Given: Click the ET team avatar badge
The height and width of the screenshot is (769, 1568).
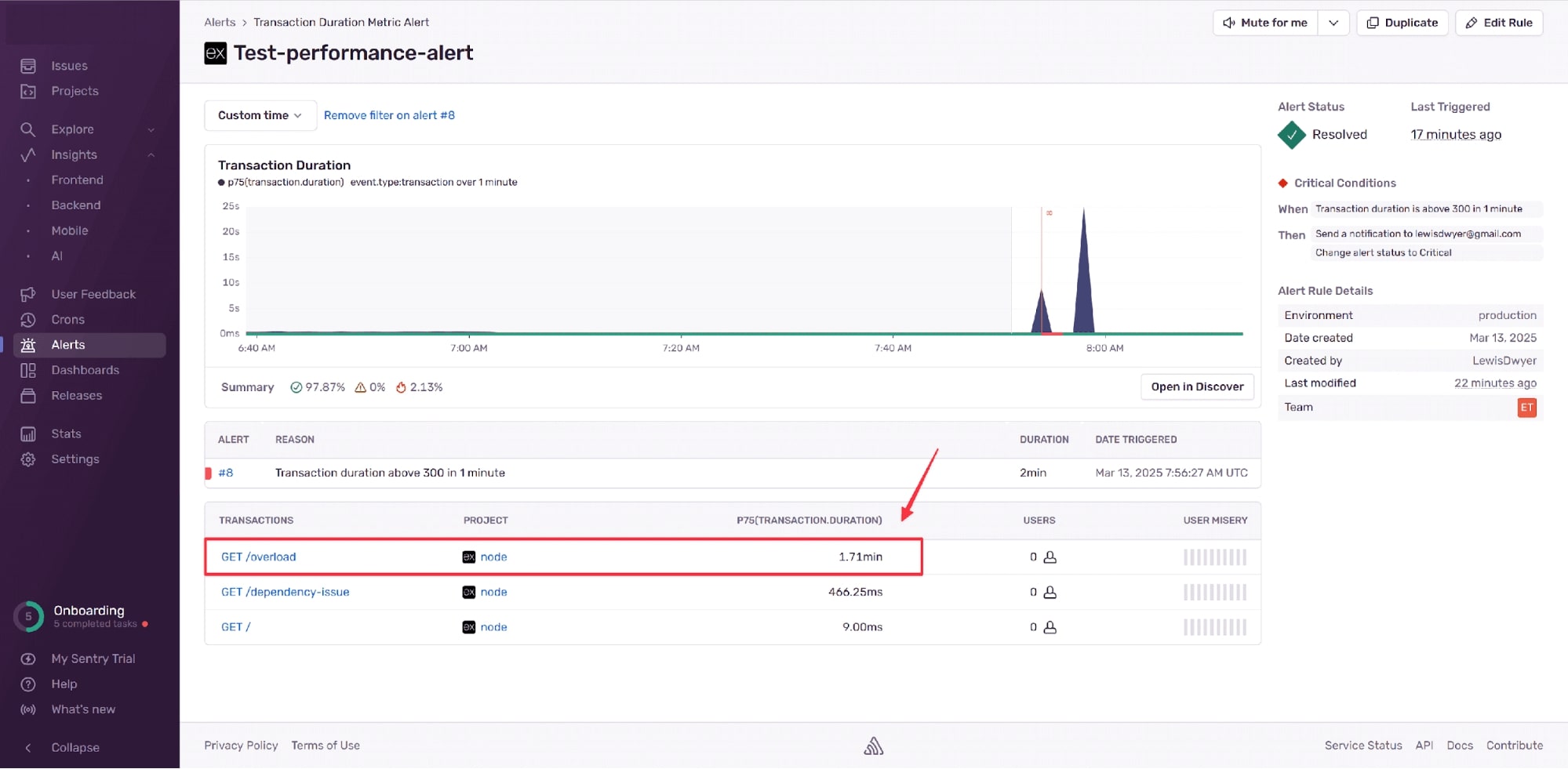Looking at the screenshot, I should [x=1527, y=407].
